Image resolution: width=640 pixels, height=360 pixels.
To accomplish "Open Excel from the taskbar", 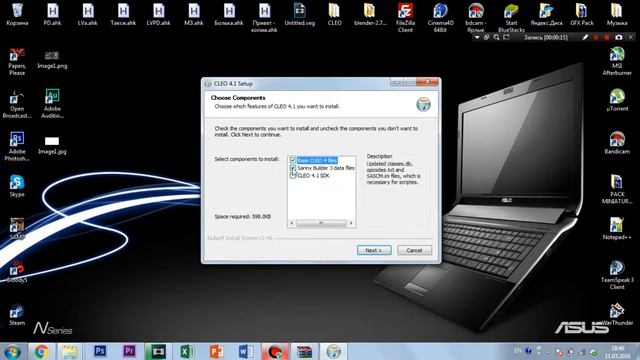I will (x=187, y=351).
